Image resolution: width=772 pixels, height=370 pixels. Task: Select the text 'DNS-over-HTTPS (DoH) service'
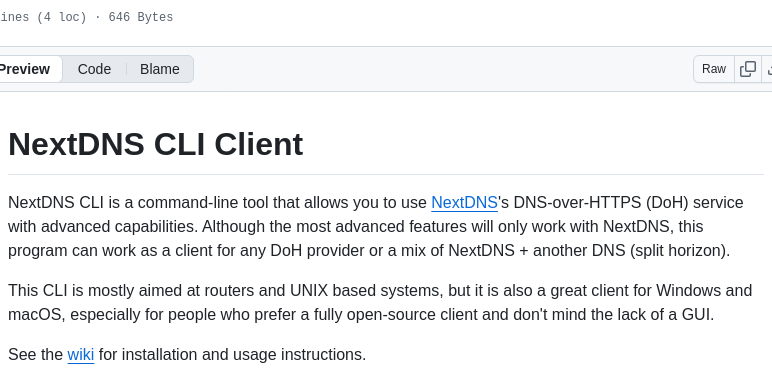pos(628,203)
